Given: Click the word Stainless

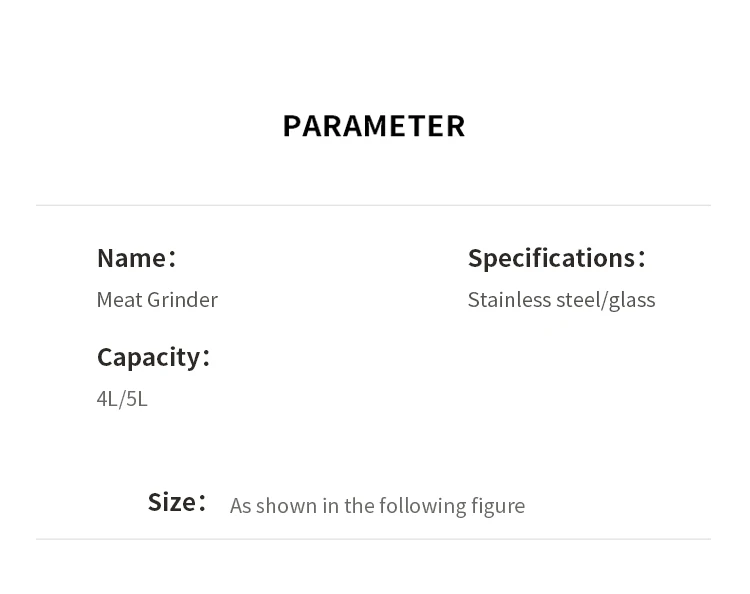Looking at the screenshot, I should 506,300.
